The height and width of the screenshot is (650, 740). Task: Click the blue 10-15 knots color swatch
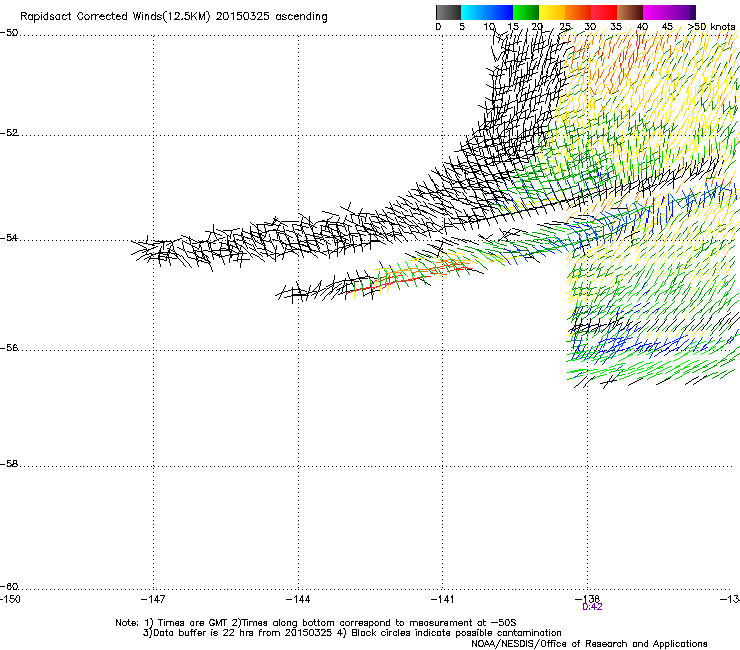pyautogui.click(x=500, y=12)
